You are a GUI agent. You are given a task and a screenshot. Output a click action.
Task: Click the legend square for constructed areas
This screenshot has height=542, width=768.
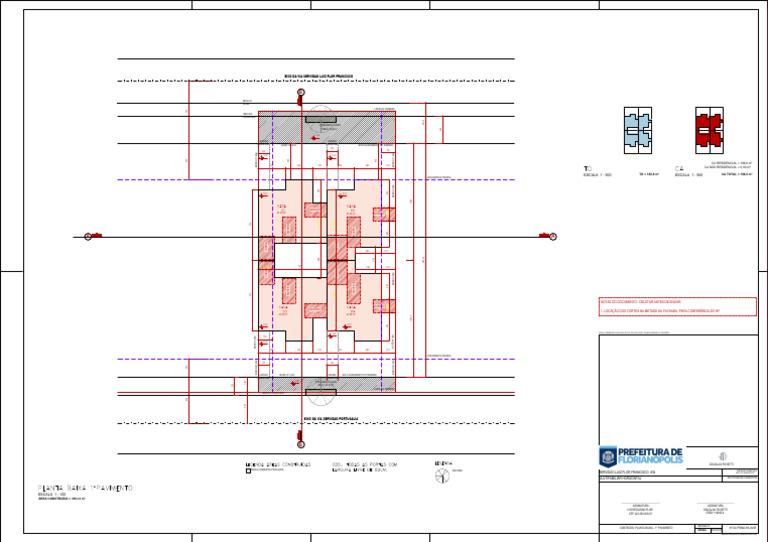(248, 471)
